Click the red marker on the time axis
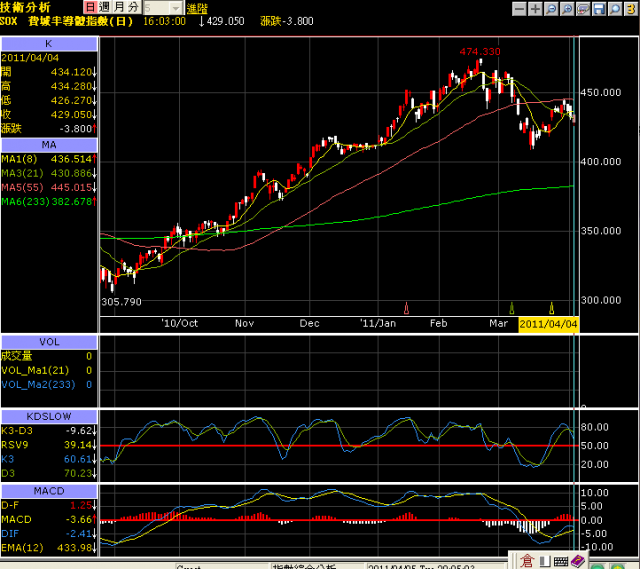This screenshot has height=569, width=640. (x=406, y=308)
